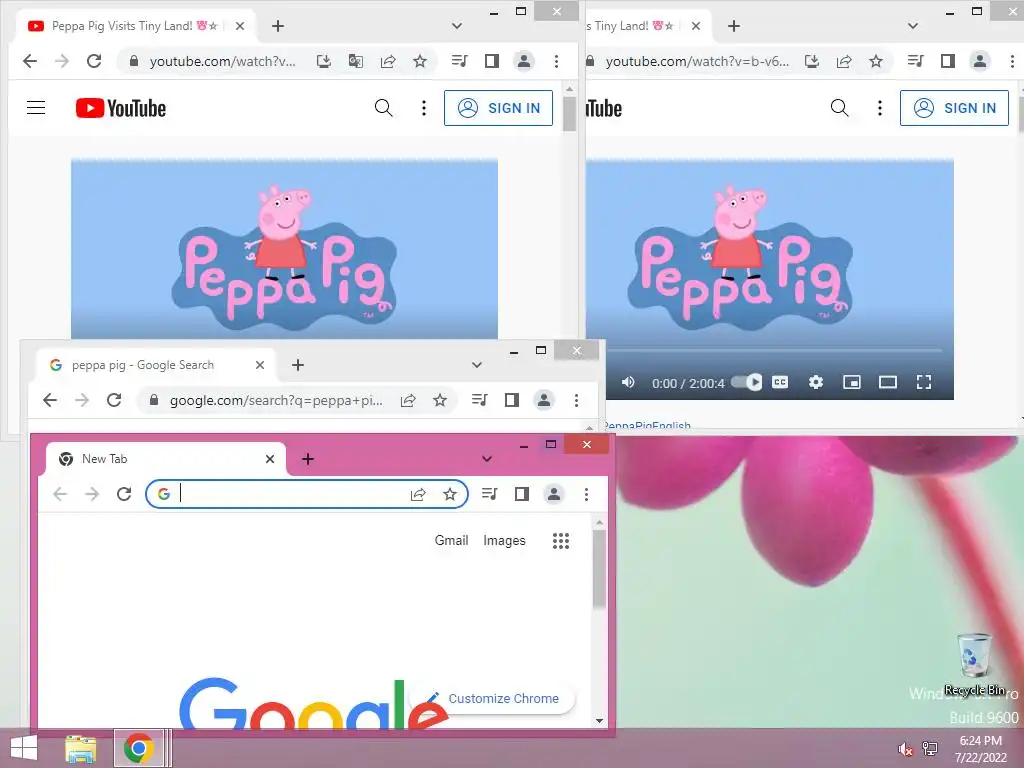The width and height of the screenshot is (1024, 768).
Task: Reload page in Google Search window
Action: 114,400
